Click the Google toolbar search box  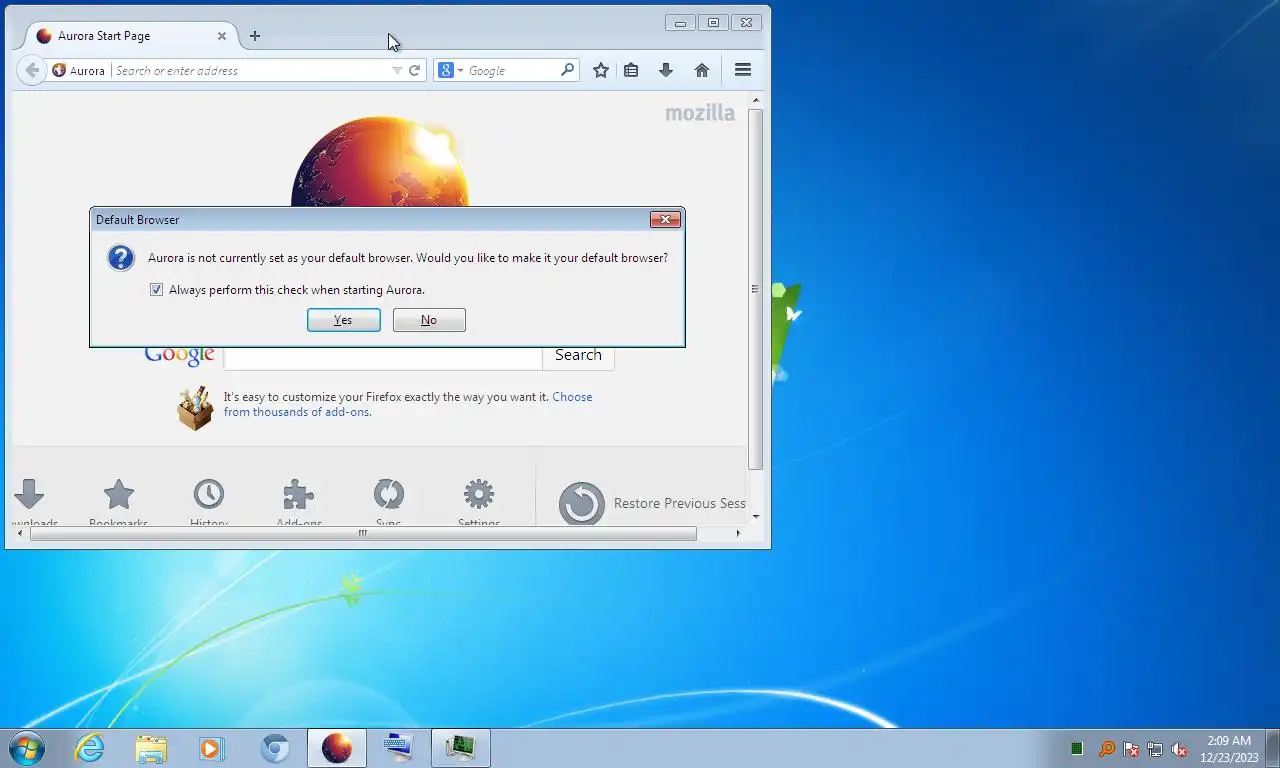tap(512, 71)
